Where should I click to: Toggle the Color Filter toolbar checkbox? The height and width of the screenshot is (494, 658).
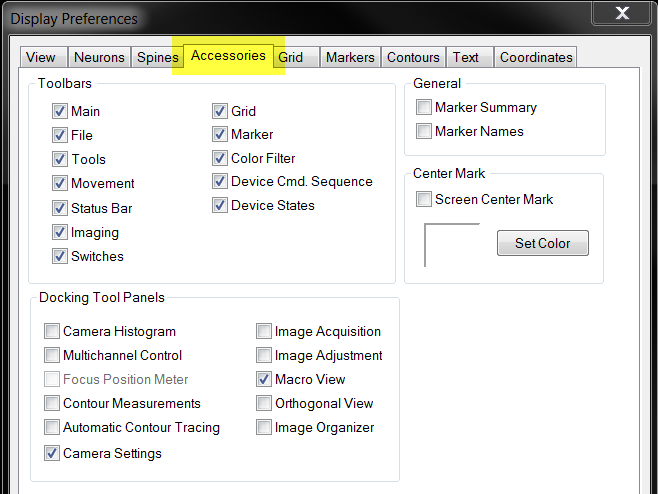coord(219,158)
